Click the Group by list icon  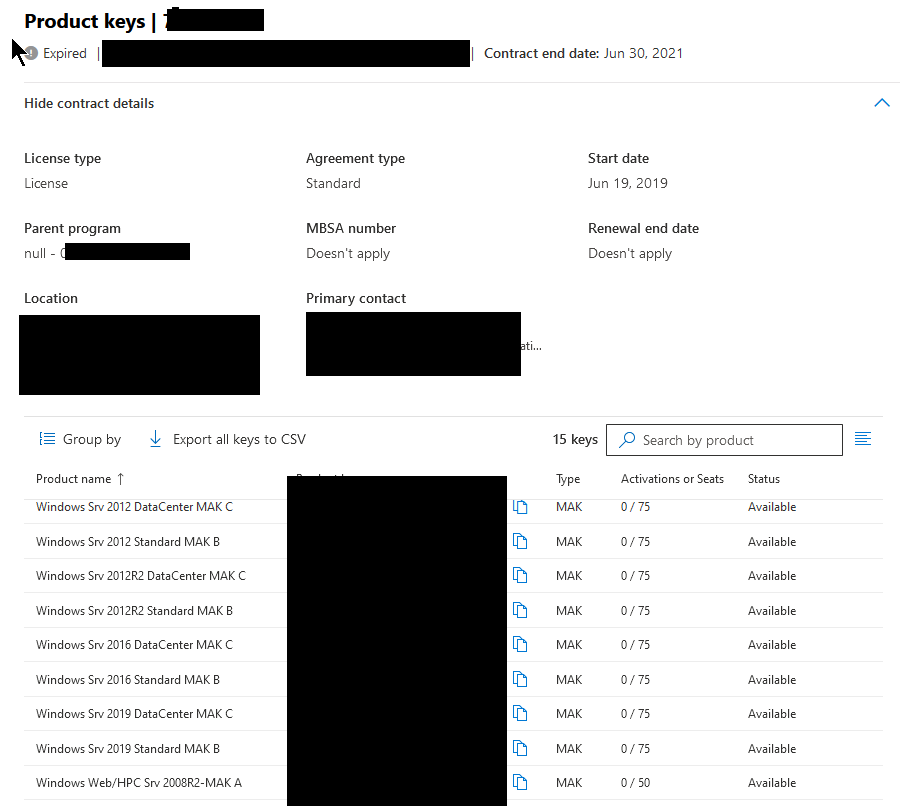pos(47,439)
